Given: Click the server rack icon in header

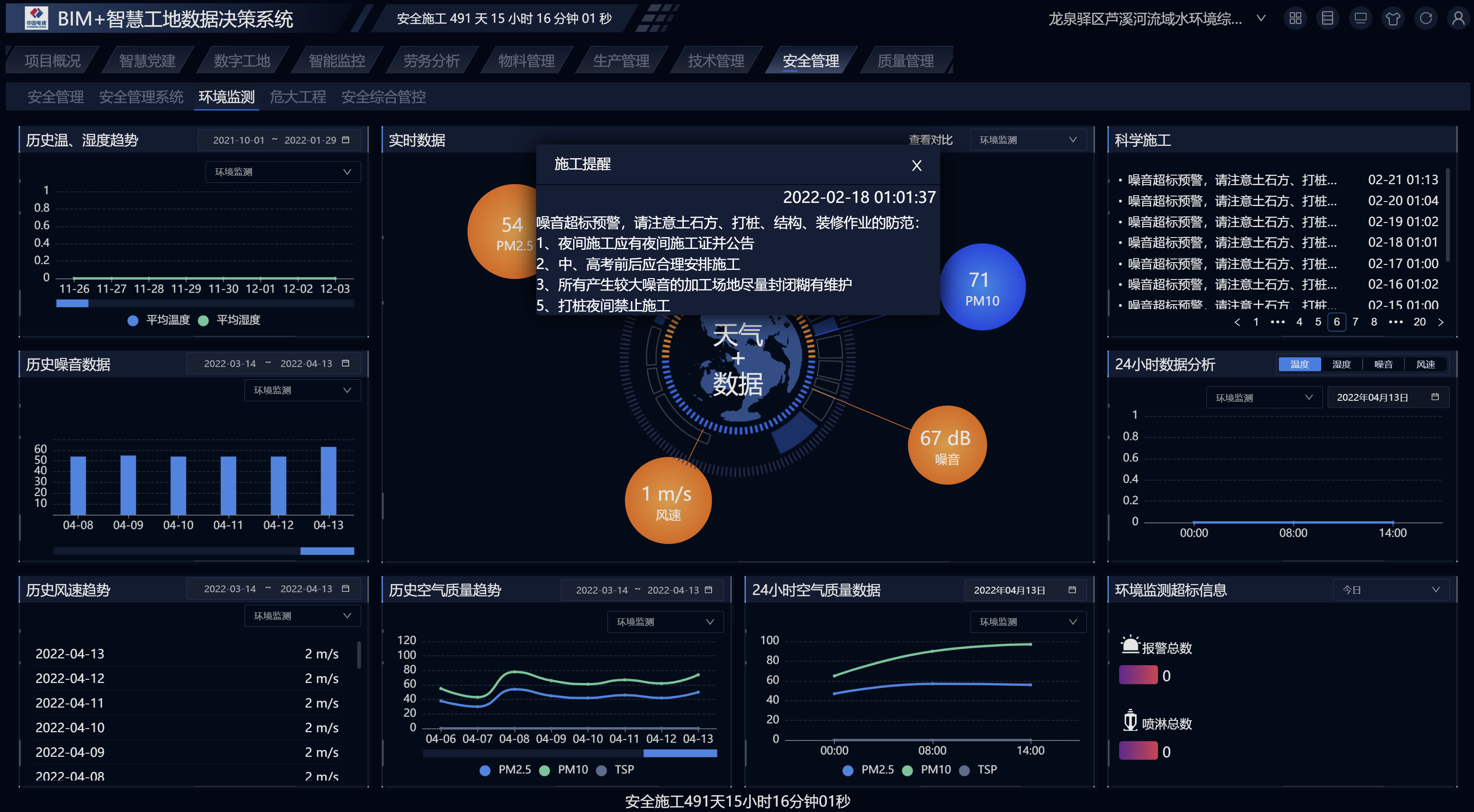Looking at the screenshot, I should point(1328,18).
